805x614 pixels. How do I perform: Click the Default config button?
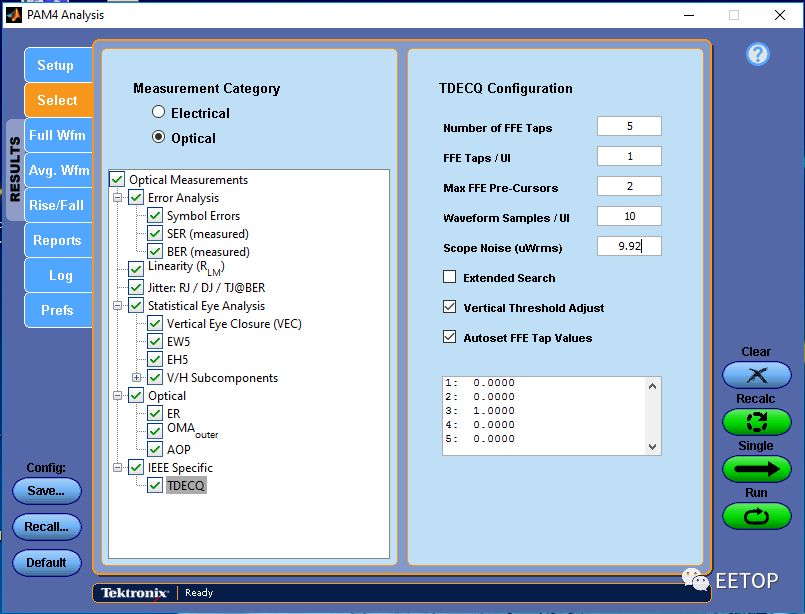click(x=47, y=563)
